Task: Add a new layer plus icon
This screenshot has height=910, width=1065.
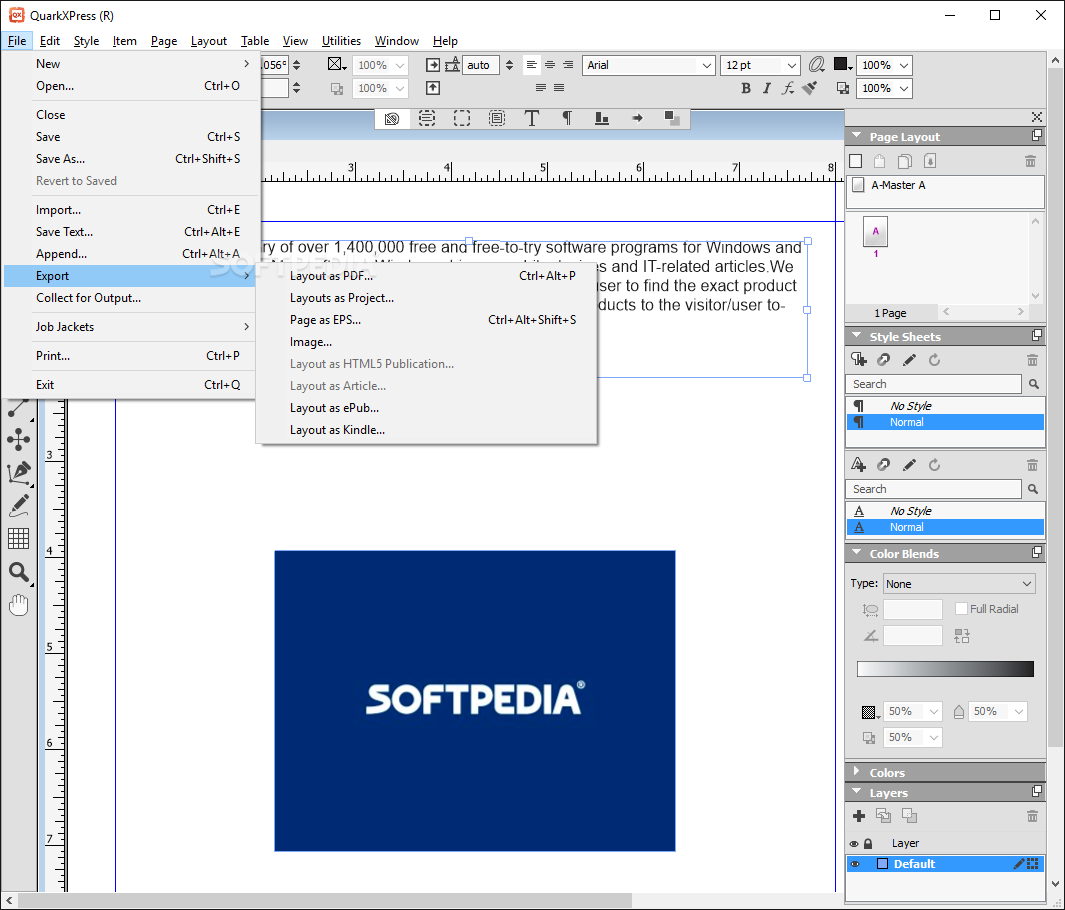Action: 859,816
